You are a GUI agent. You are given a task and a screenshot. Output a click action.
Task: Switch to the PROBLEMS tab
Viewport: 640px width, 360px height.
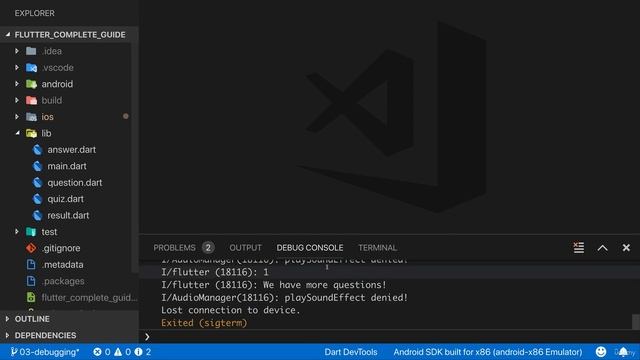click(174, 248)
